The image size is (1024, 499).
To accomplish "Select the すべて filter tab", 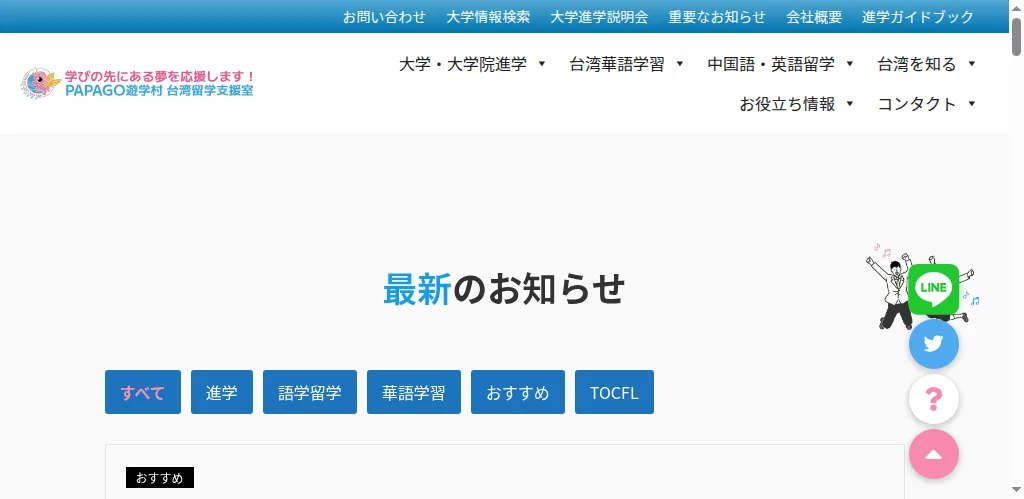I will point(142,392).
